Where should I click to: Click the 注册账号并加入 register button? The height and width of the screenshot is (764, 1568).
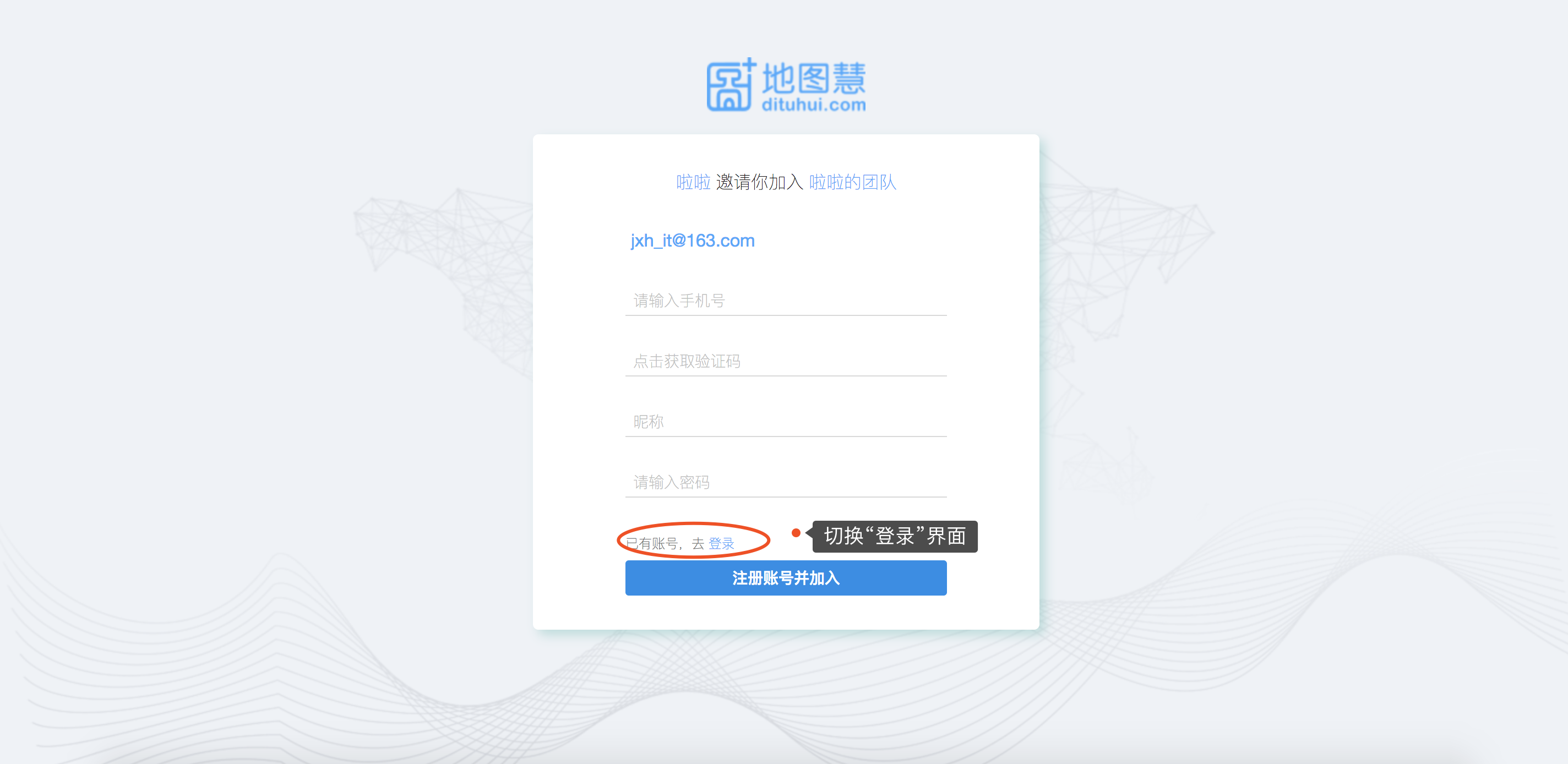pos(786,578)
